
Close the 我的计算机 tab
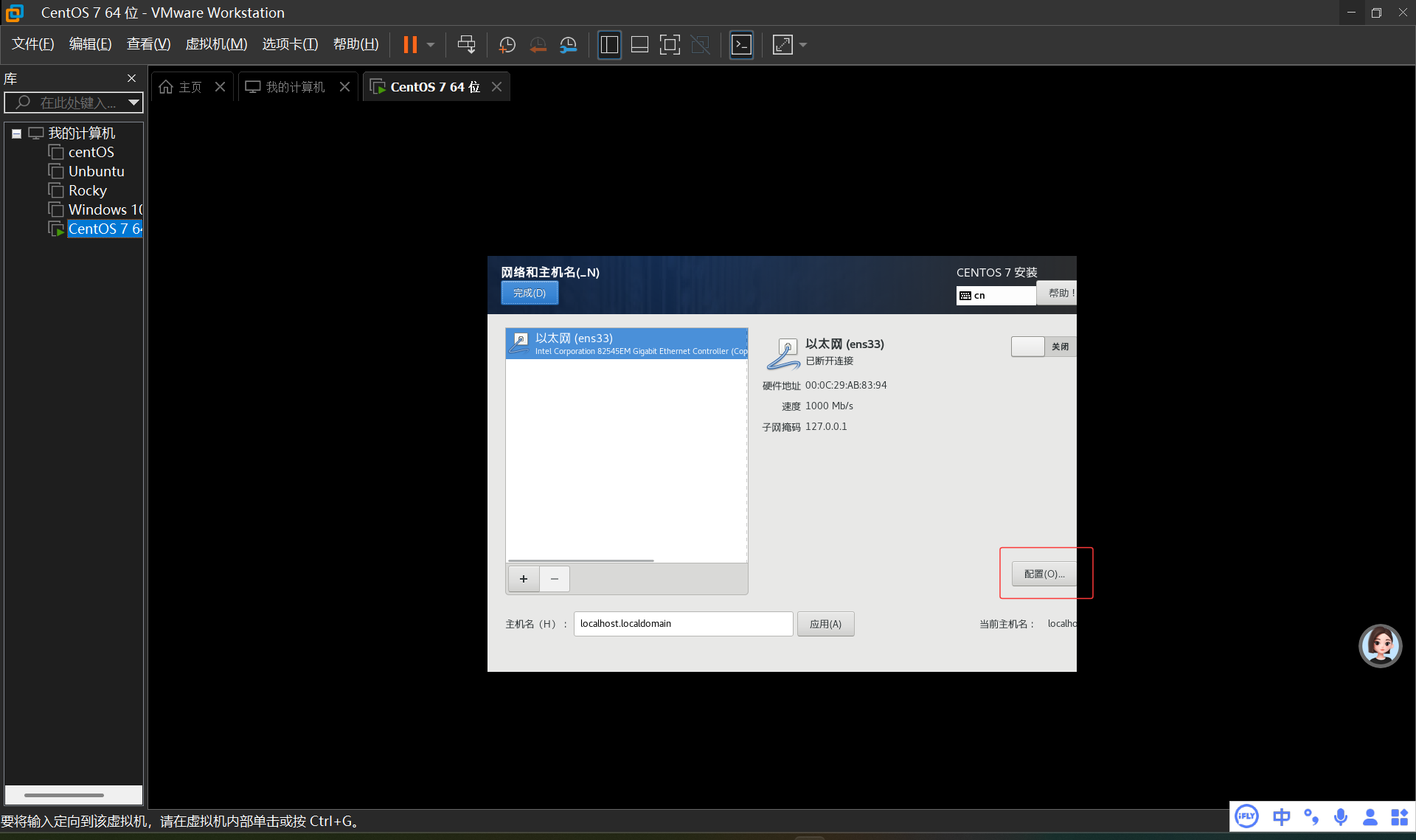pyautogui.click(x=344, y=87)
